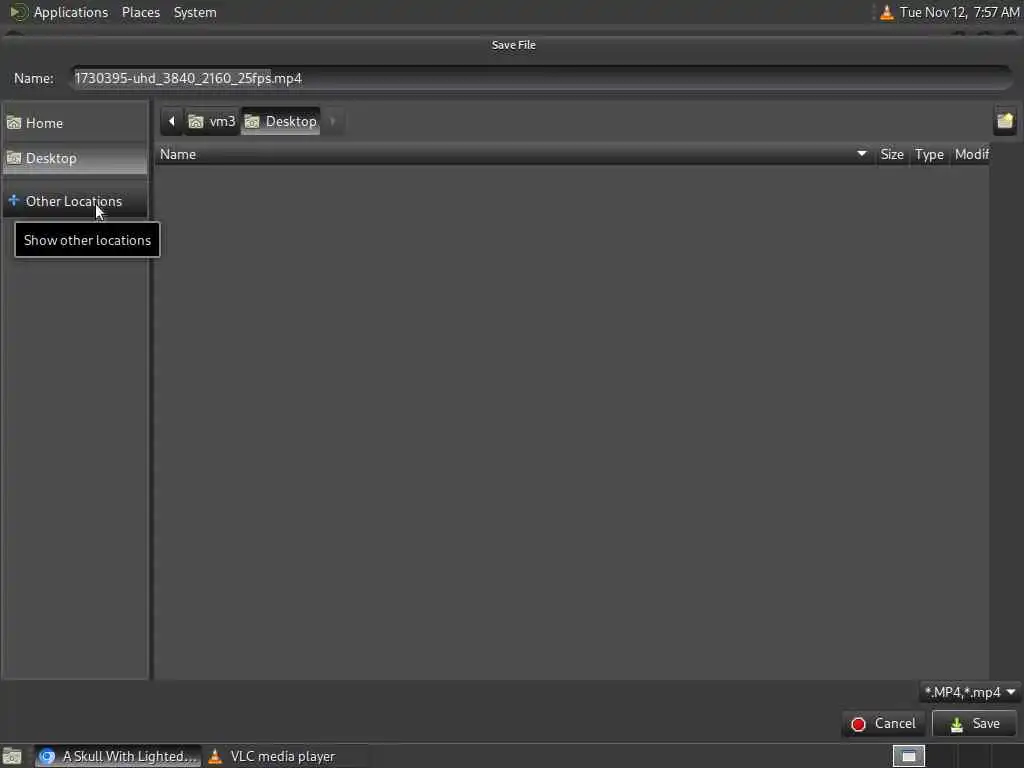The height and width of the screenshot is (768, 1024).
Task: Switch to the A Skull With Lighted... browser window
Action: pos(118,756)
